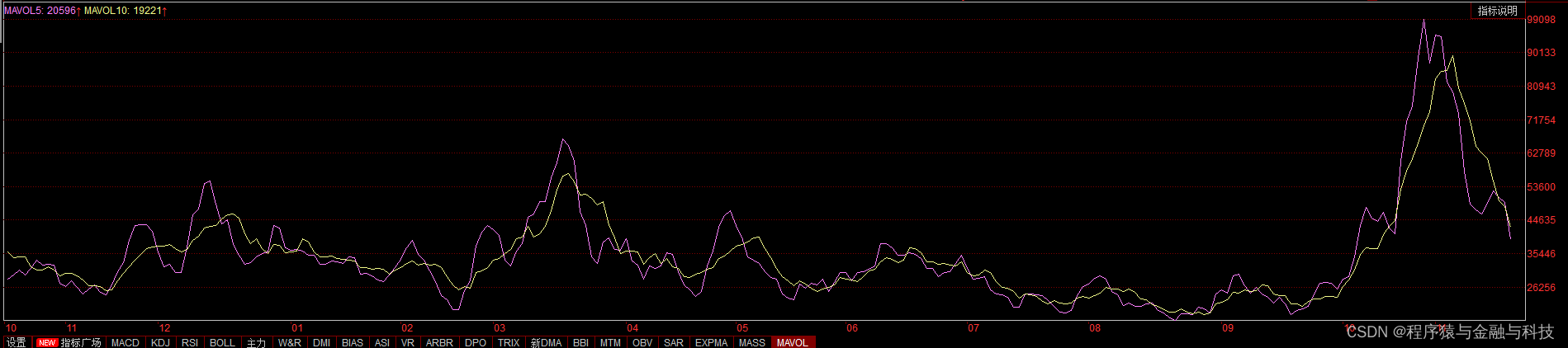This screenshot has width=1568, height=348.
Task: Click the 90133 y-axis value
Action: tap(1541, 53)
